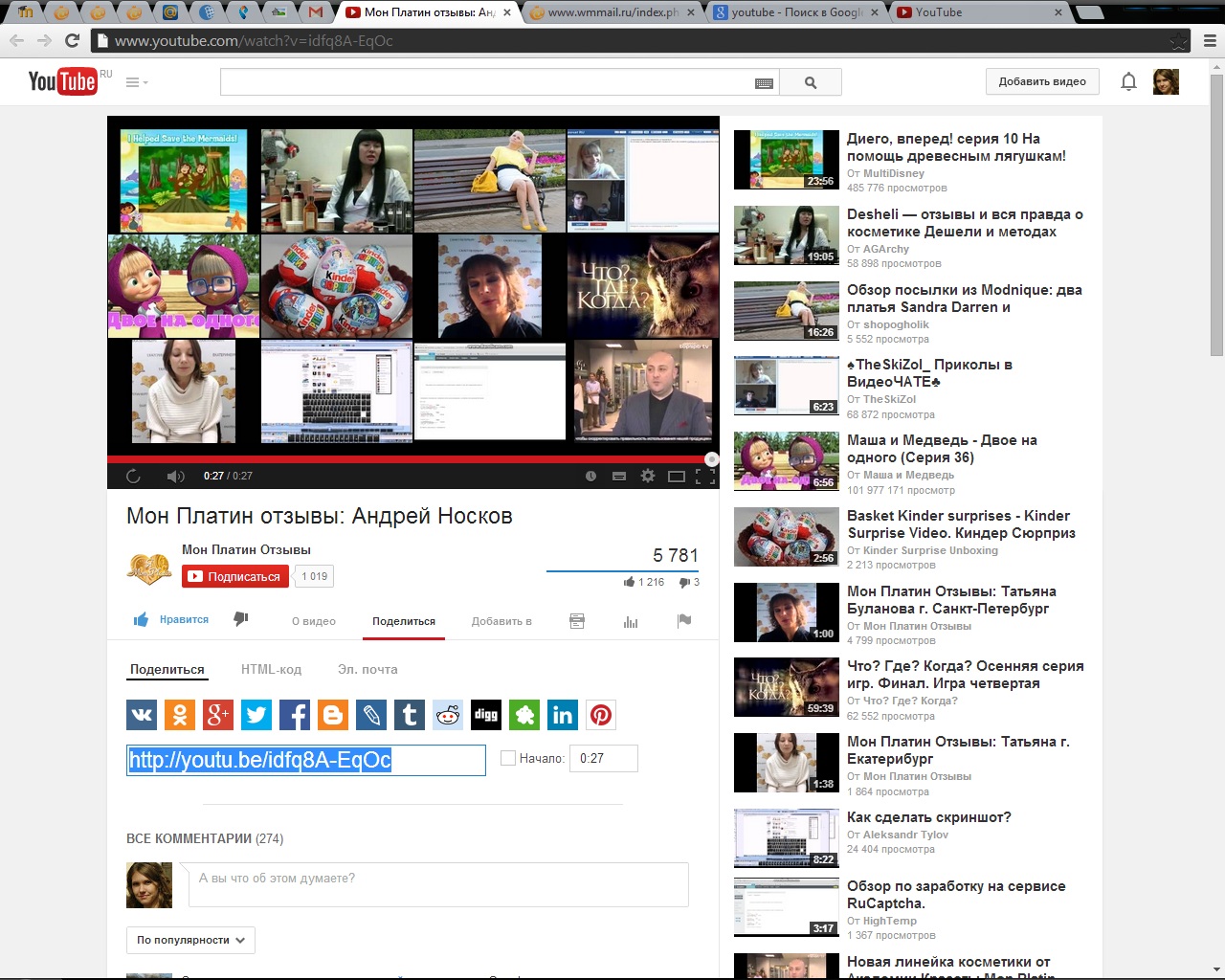Open Basket Kinder surprises video thumbnail
The width and height of the screenshot is (1225, 980).
pos(787,536)
